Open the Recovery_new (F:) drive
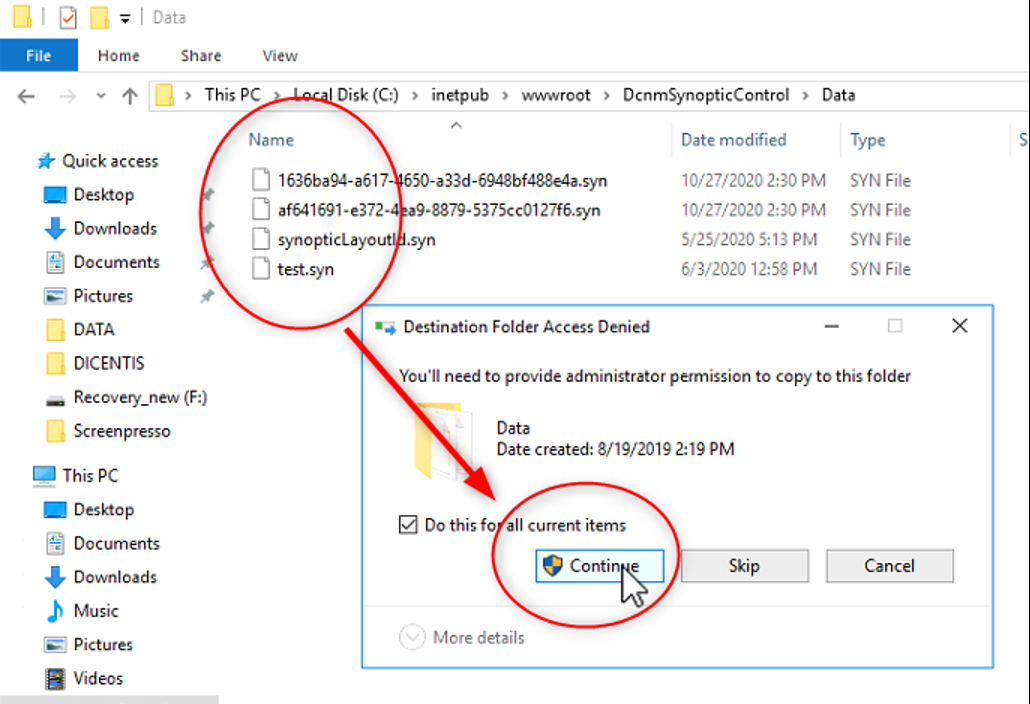 [140, 397]
